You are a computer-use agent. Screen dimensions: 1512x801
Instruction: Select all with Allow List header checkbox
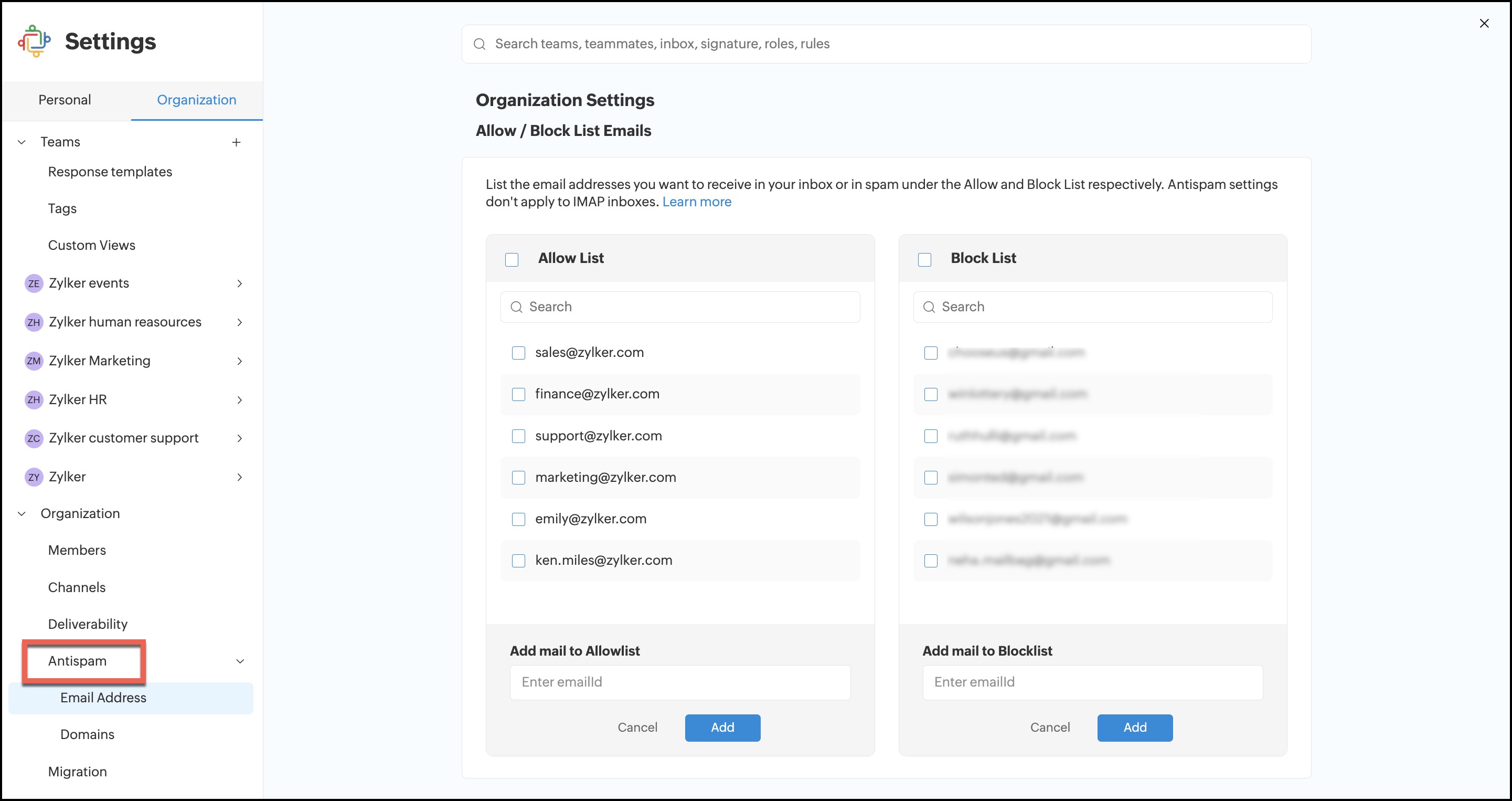coord(512,259)
